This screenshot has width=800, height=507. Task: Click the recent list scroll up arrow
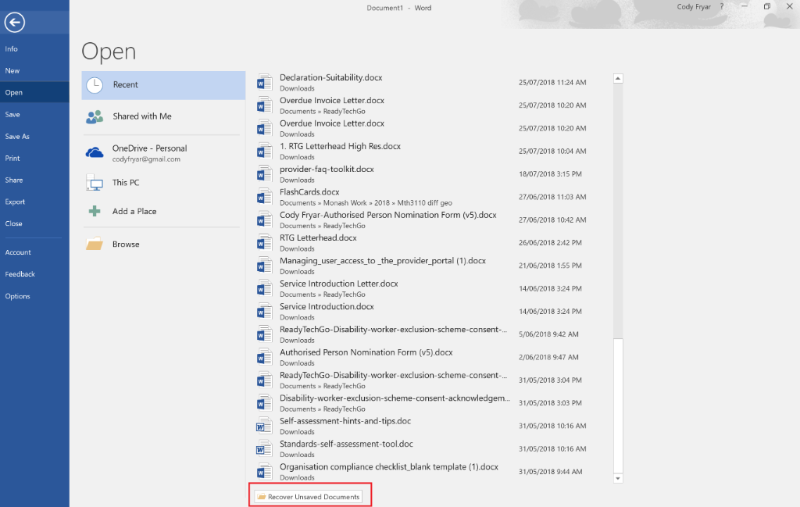(x=618, y=79)
